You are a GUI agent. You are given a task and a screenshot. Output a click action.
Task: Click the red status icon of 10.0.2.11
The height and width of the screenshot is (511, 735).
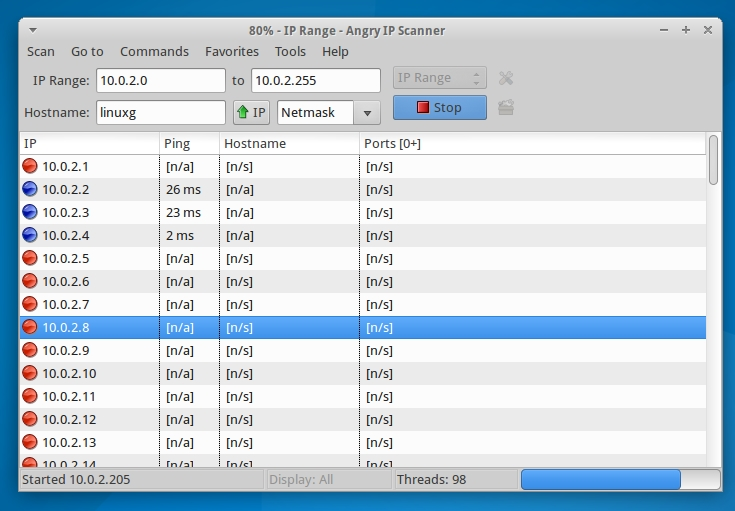[x=30, y=396]
